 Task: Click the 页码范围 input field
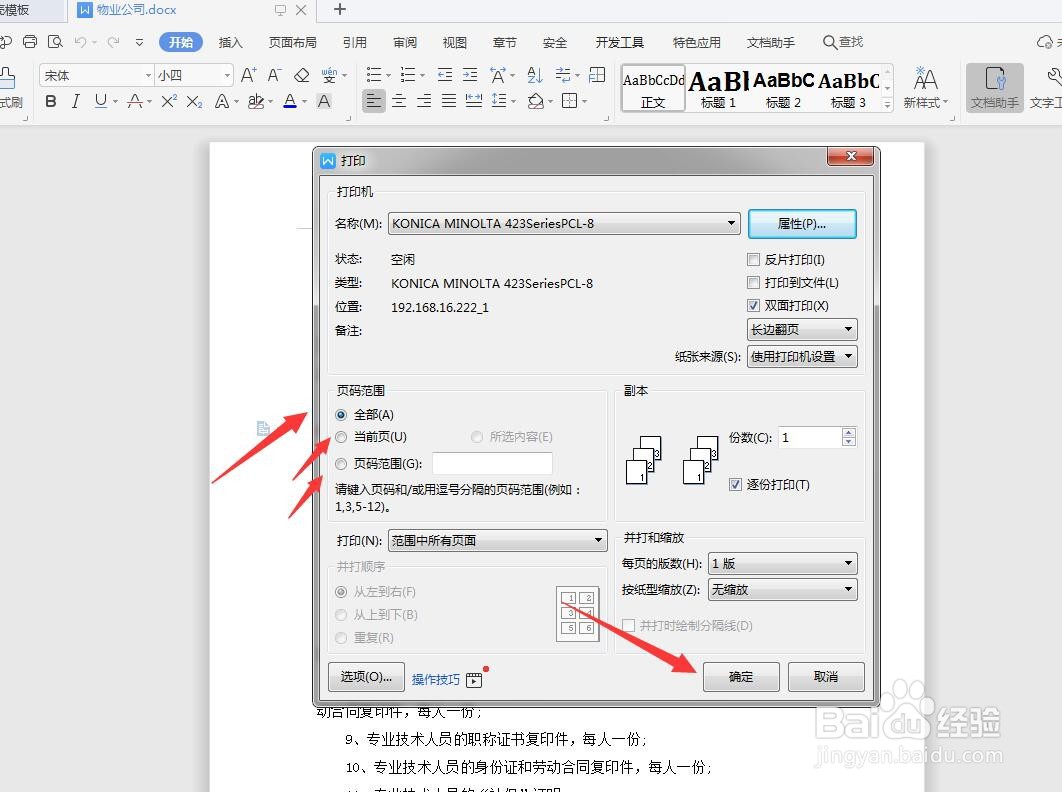tap(492, 463)
